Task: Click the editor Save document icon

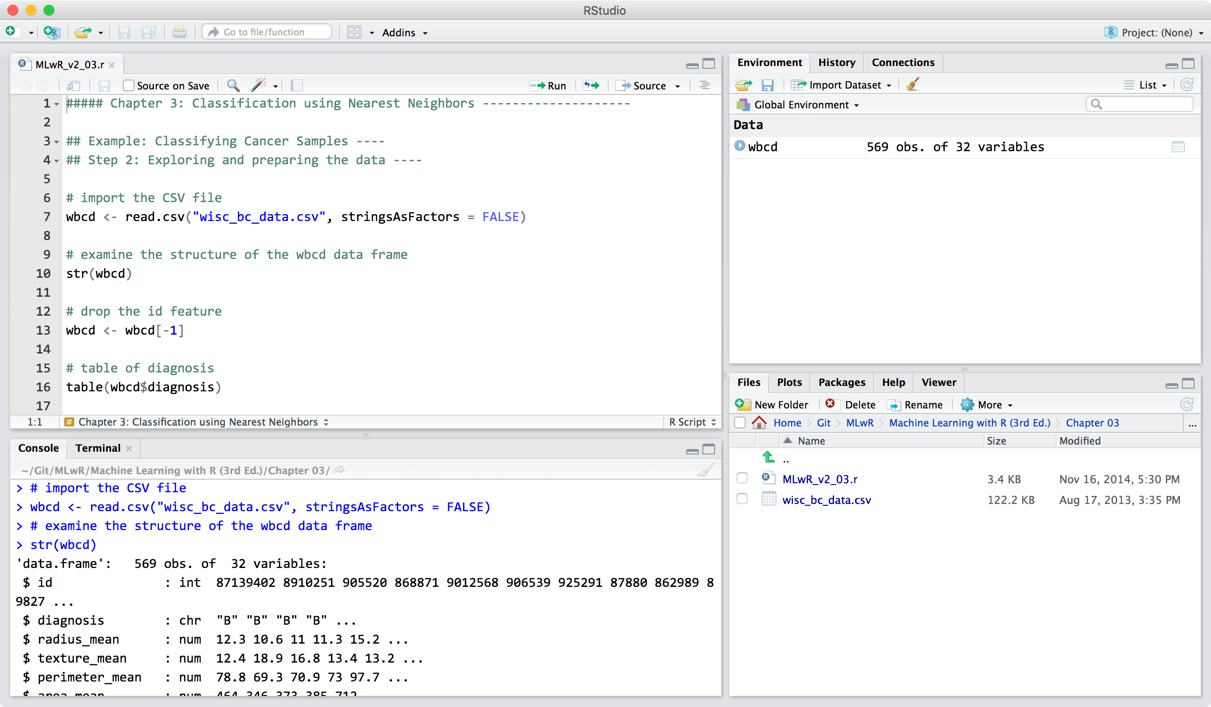Action: click(x=104, y=86)
